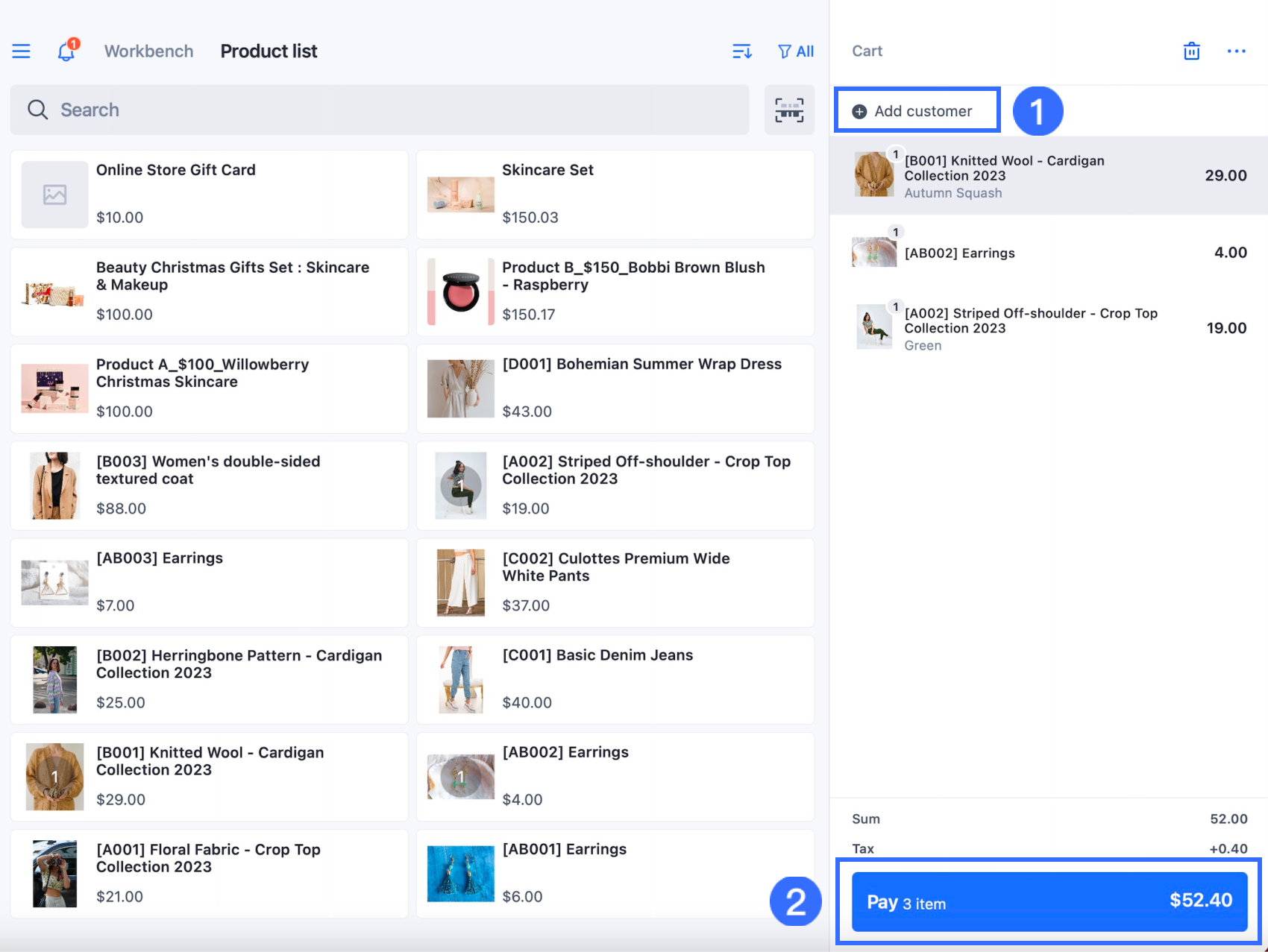Focus the product Search field
The height and width of the screenshot is (952, 1268).
tap(380, 110)
